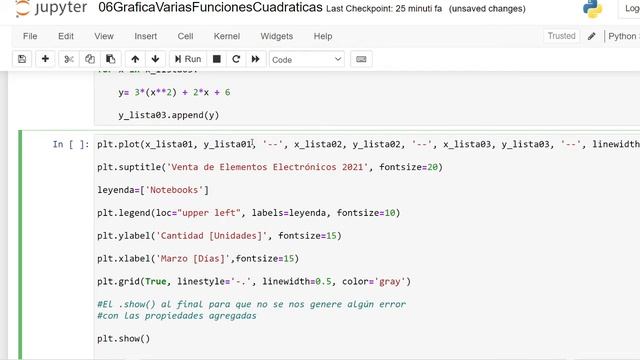Click the comment '#El .show() al final'
This screenshot has width=640, height=360.
click(251, 304)
